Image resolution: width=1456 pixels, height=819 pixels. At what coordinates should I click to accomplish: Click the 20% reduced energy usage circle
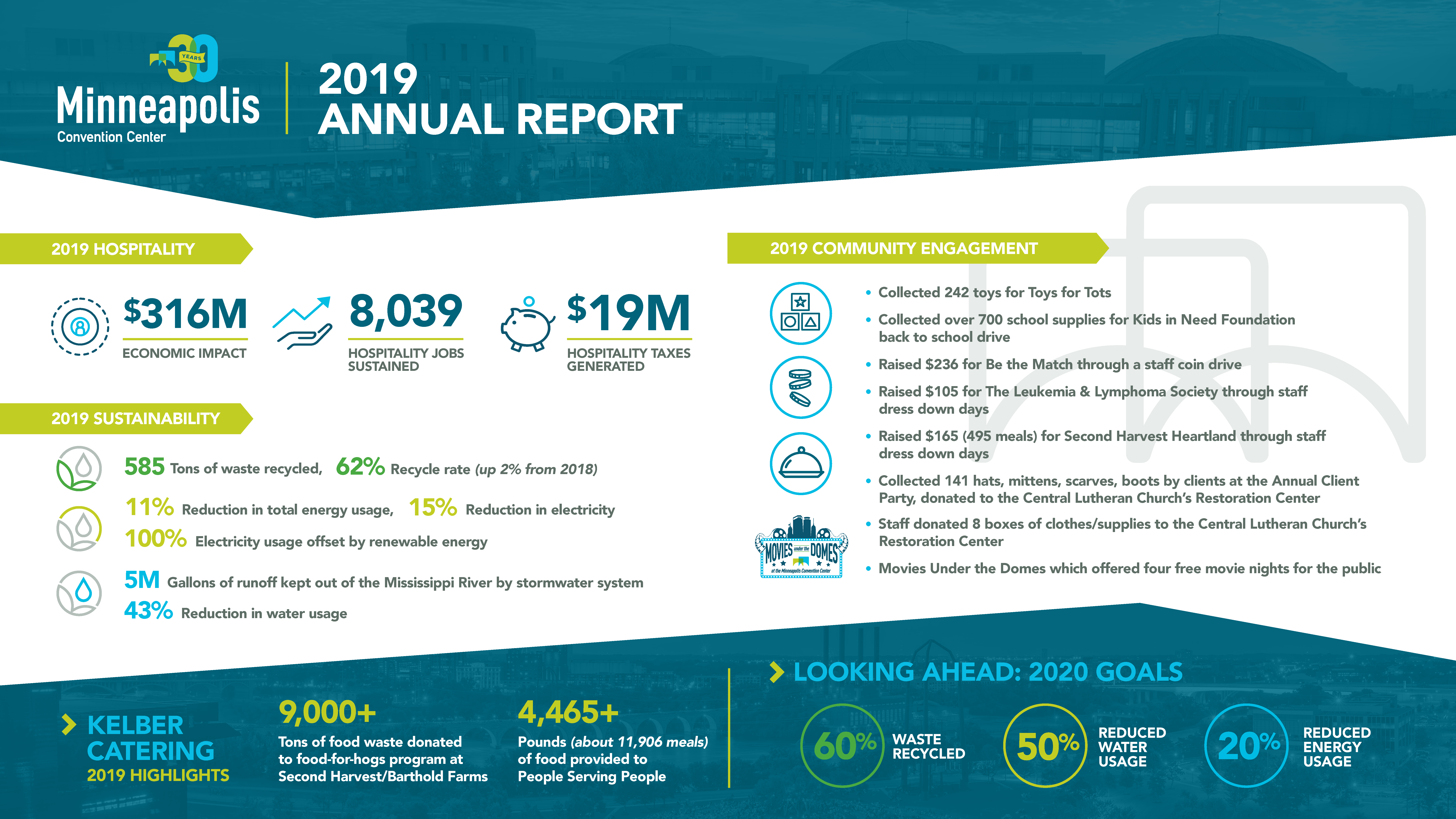[1246, 746]
